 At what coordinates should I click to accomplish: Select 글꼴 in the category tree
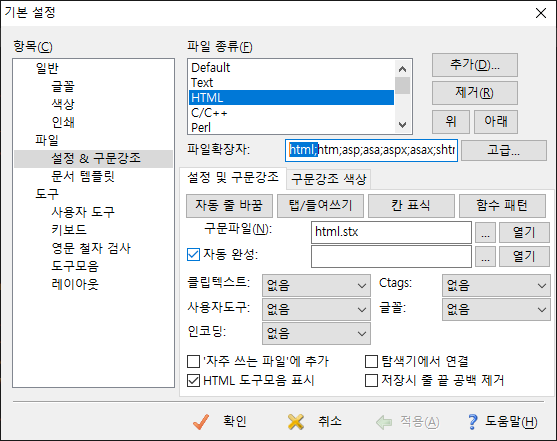[63, 86]
